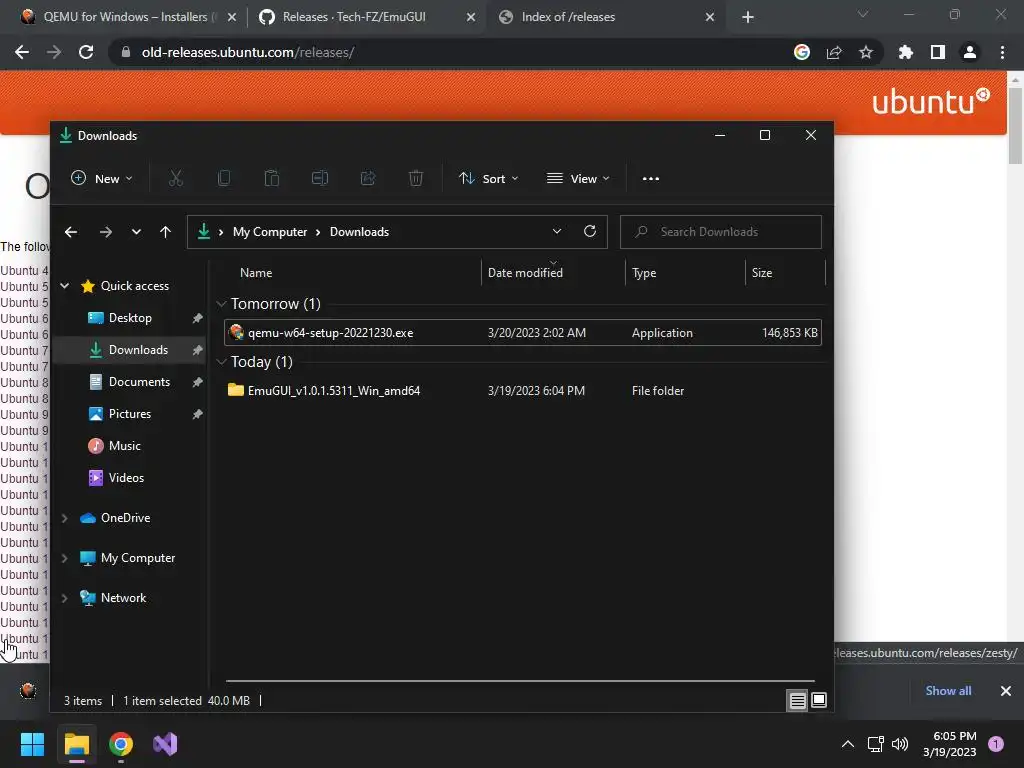Click the Search Downloads field
Viewport: 1024px width, 768px height.
point(720,232)
